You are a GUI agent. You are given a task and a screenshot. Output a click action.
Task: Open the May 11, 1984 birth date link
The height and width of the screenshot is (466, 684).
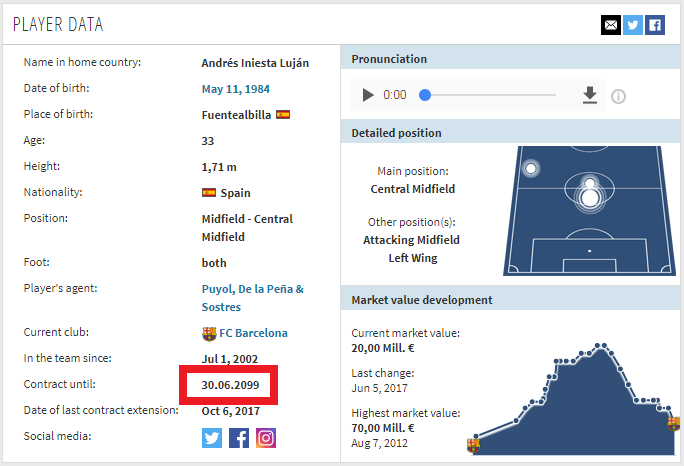point(240,89)
